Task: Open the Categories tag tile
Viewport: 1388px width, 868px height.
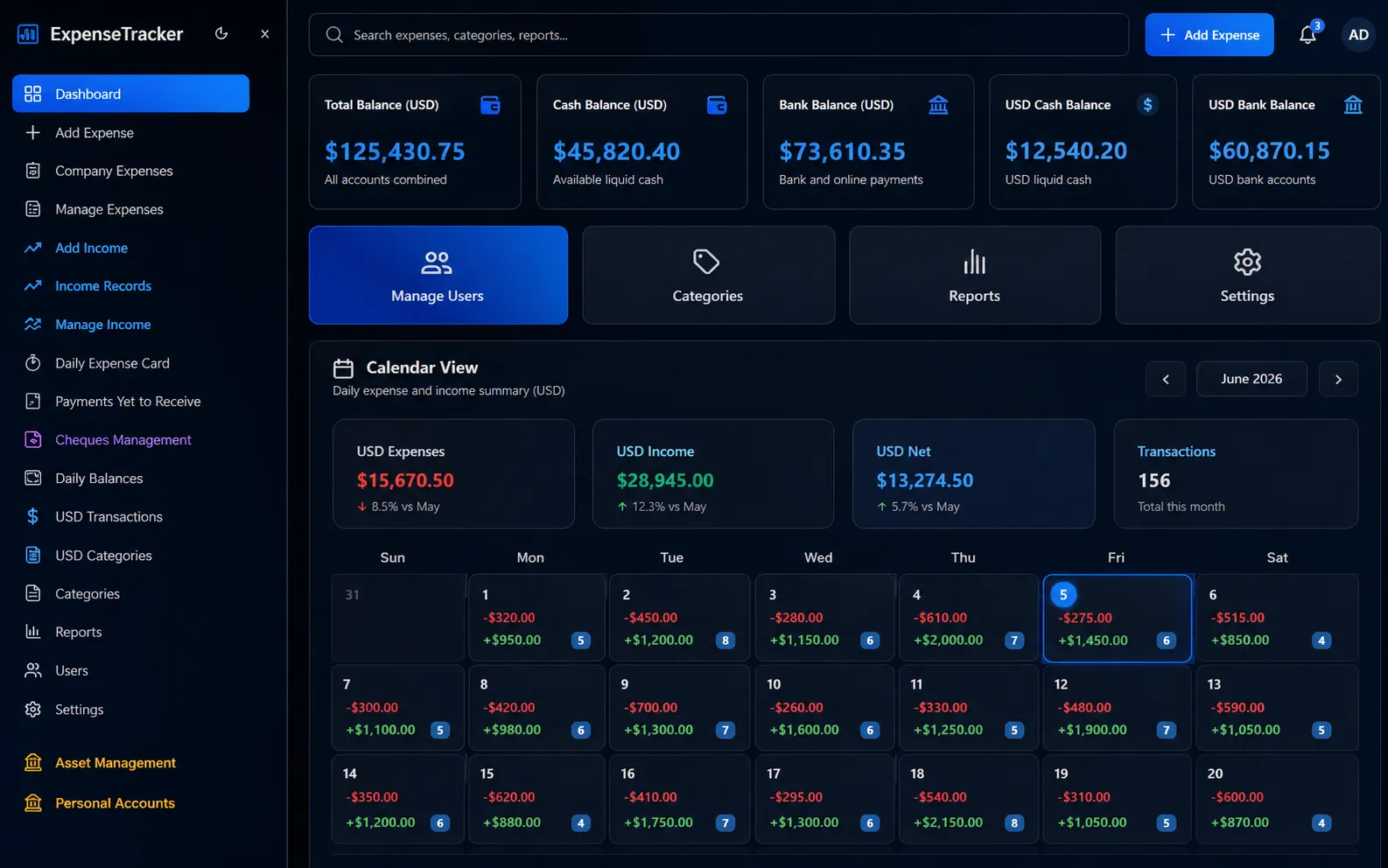Action: pos(708,276)
